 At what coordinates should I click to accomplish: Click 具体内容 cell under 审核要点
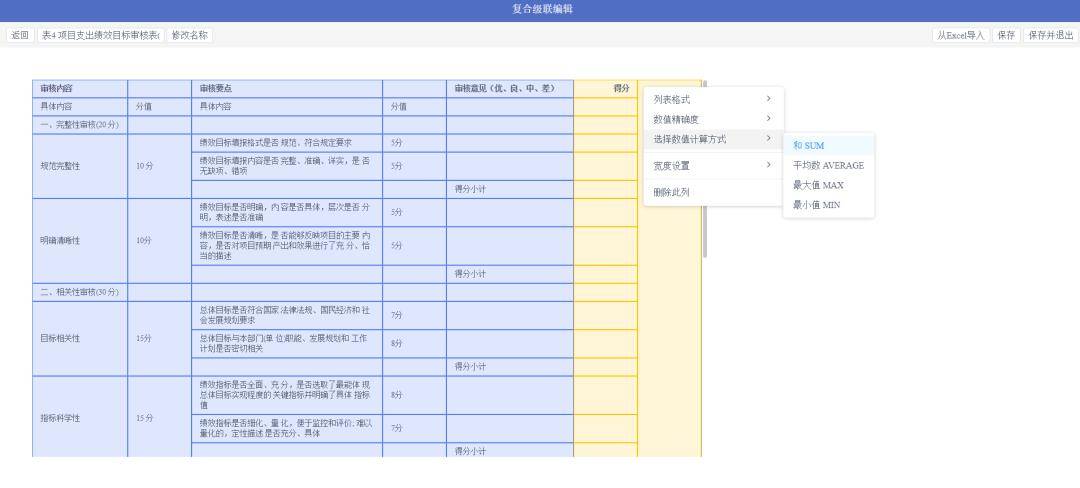coord(287,107)
